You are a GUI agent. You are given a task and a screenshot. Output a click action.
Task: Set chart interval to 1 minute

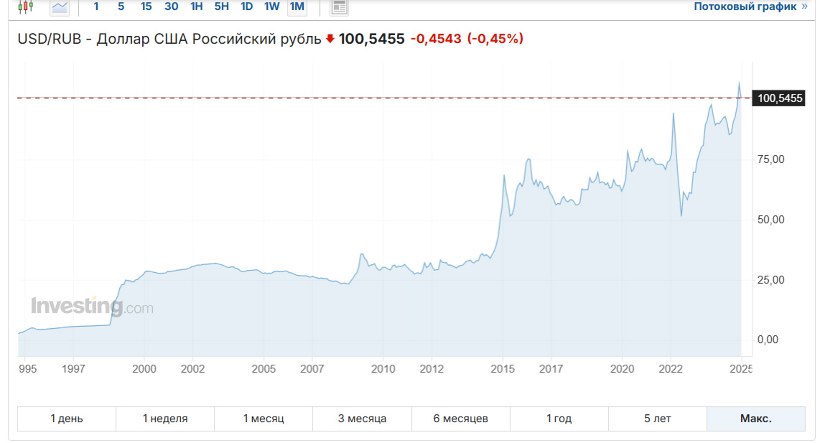point(96,7)
